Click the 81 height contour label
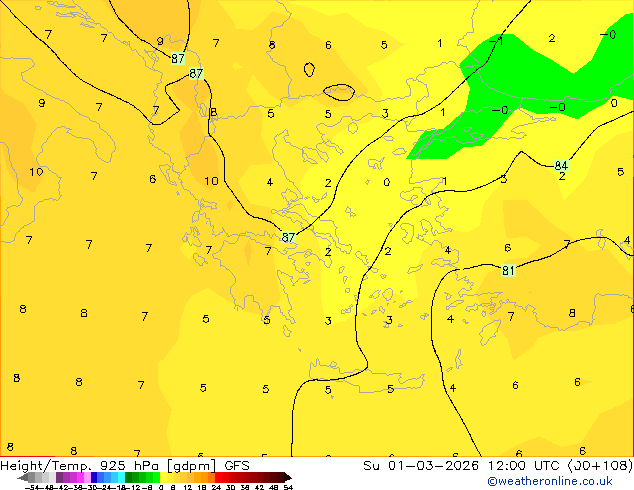Viewport: 634px width, 490px height. point(508,270)
